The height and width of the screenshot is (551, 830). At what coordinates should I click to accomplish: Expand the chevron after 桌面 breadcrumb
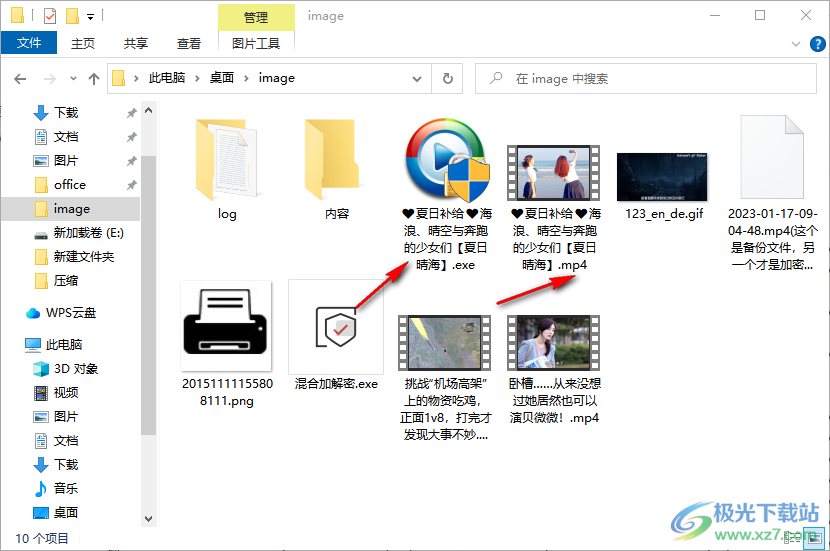click(x=246, y=78)
